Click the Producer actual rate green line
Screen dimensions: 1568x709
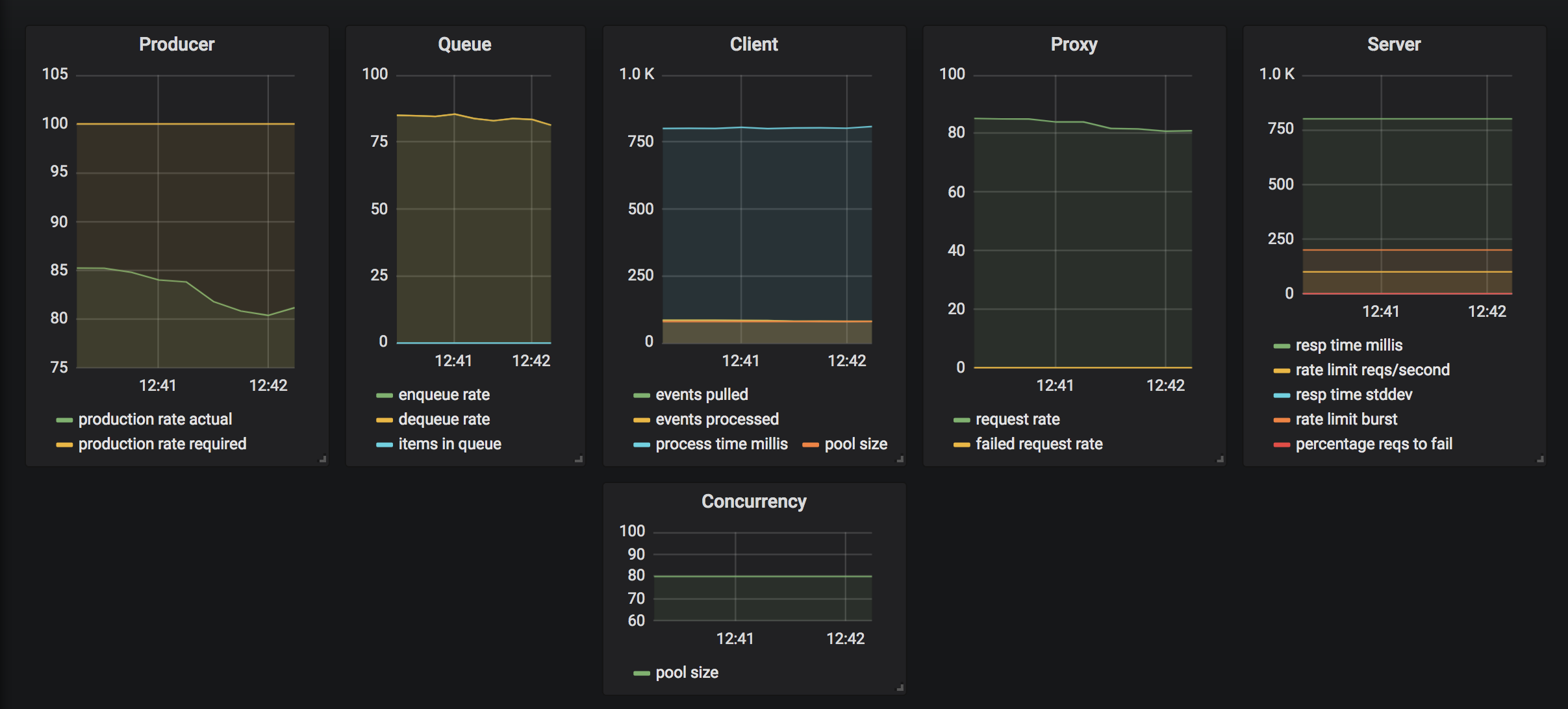[x=186, y=282]
